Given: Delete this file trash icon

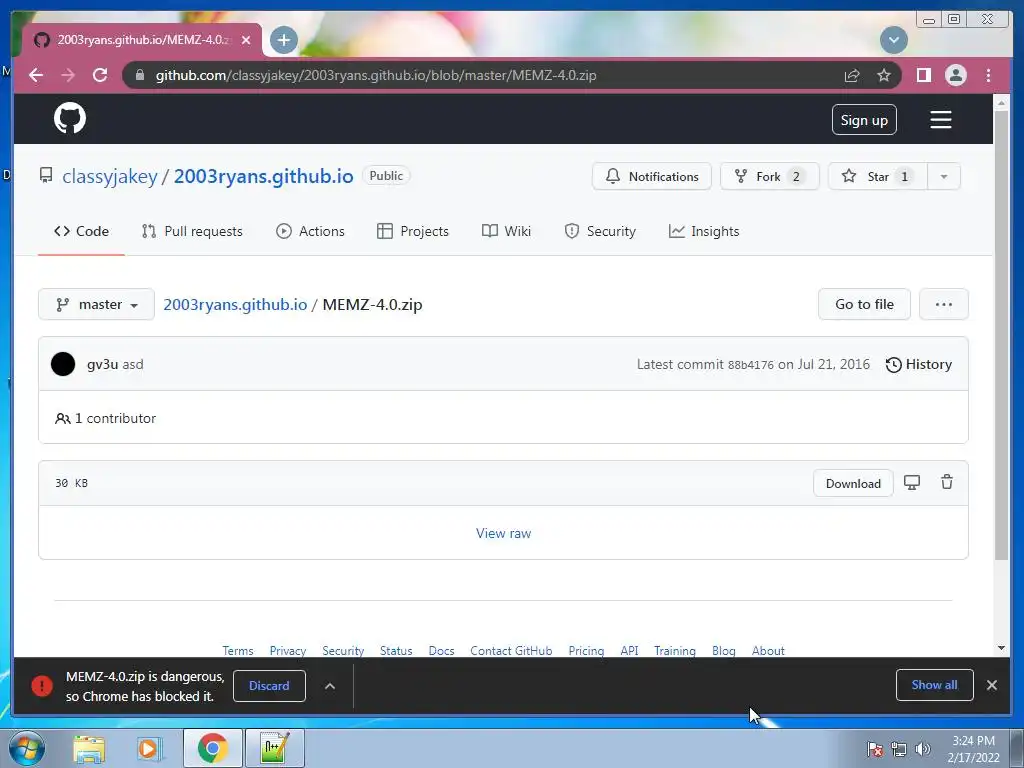Looking at the screenshot, I should point(946,482).
